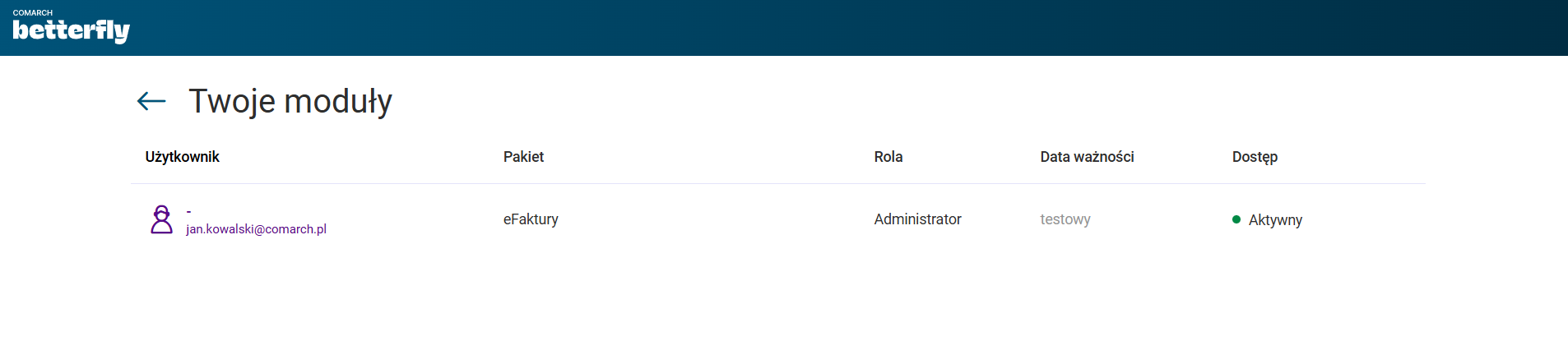Screen dimensions: 1568x350
Task: Click the Administrator role value
Action: (917, 219)
